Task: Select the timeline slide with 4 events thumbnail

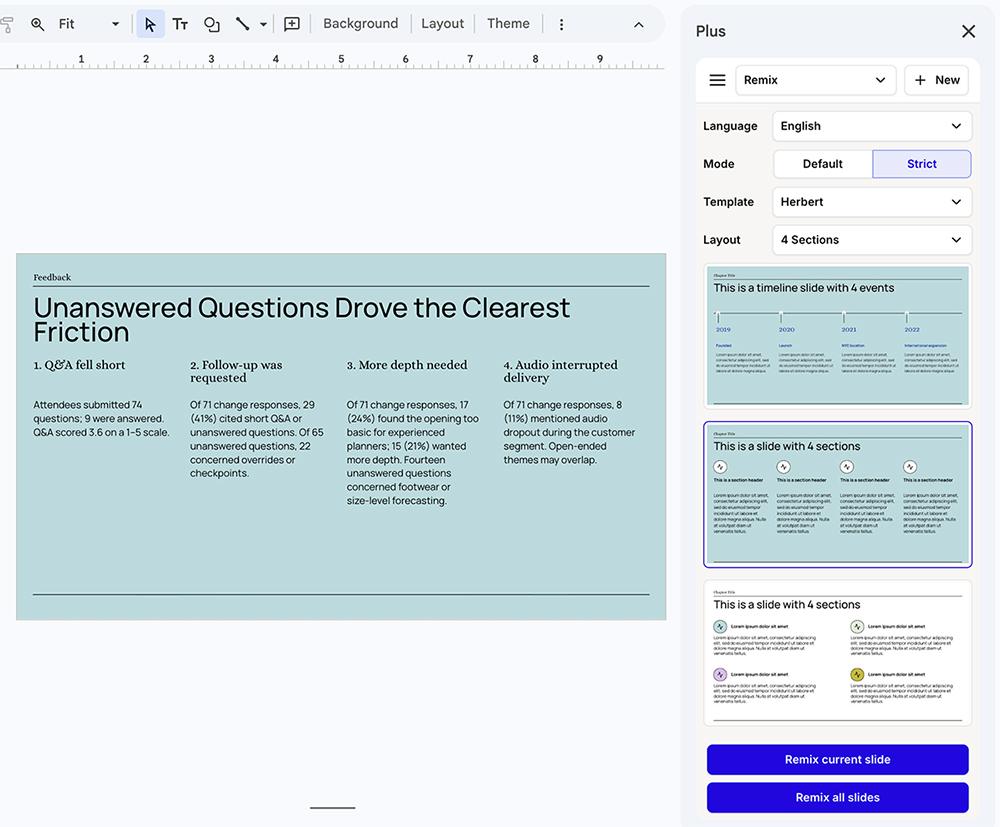Action: (x=837, y=336)
